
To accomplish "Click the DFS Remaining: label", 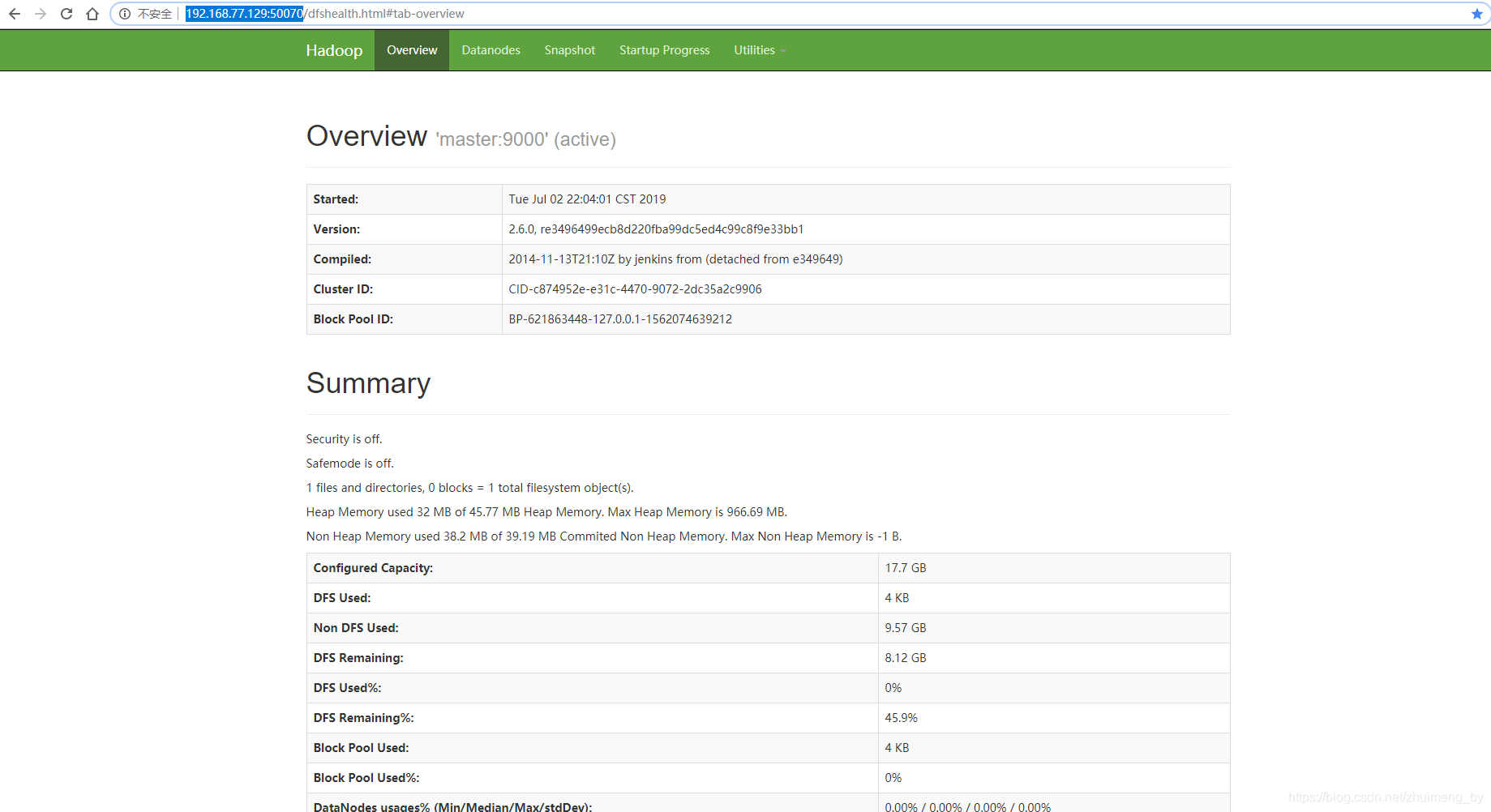I will click(358, 658).
